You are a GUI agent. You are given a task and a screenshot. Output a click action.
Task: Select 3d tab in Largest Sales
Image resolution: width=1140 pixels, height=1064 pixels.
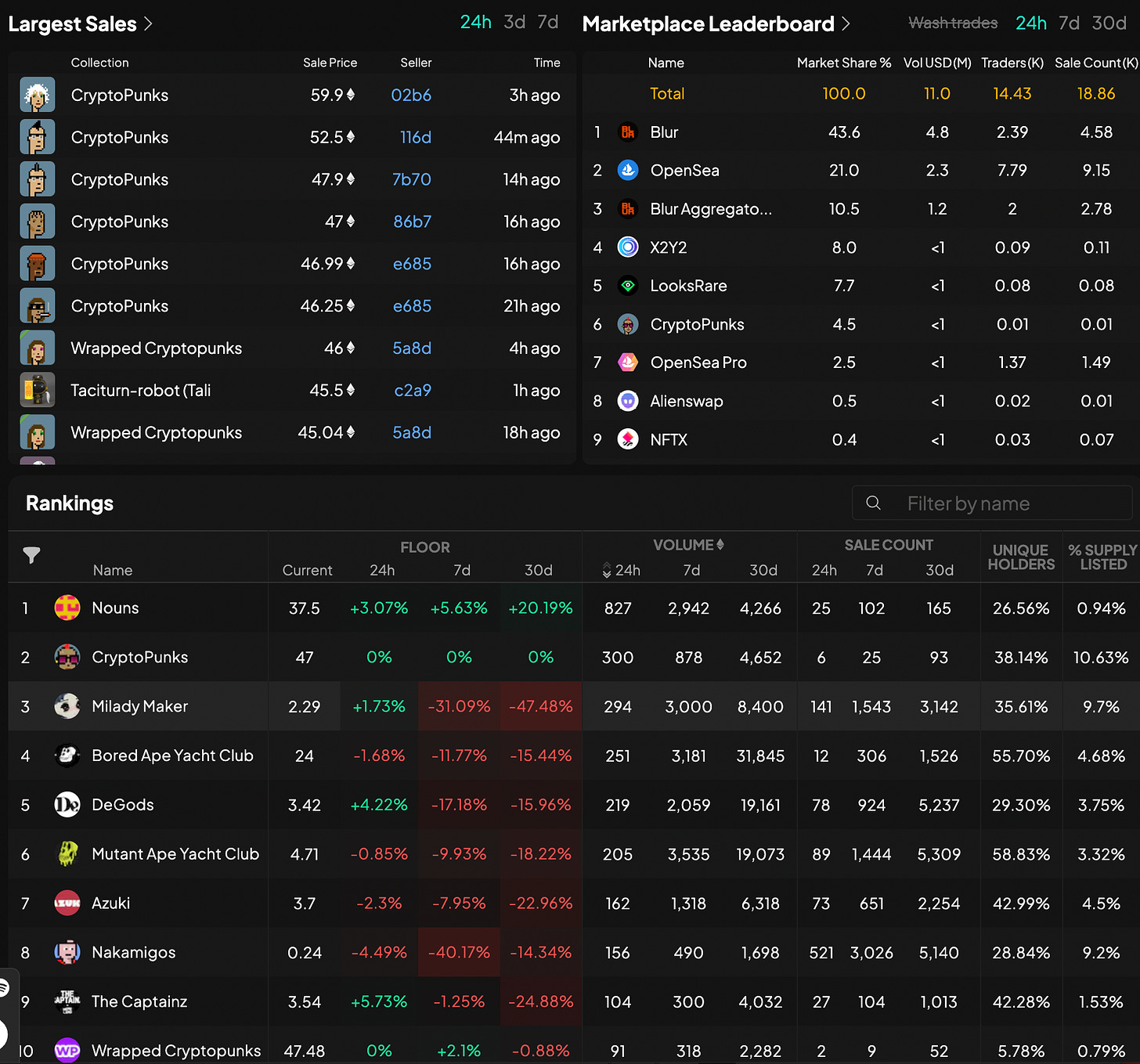pyautogui.click(x=514, y=23)
